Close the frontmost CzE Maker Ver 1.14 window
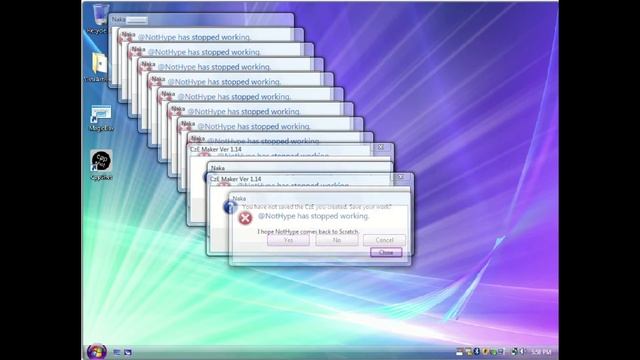 pyautogui.click(x=401, y=177)
